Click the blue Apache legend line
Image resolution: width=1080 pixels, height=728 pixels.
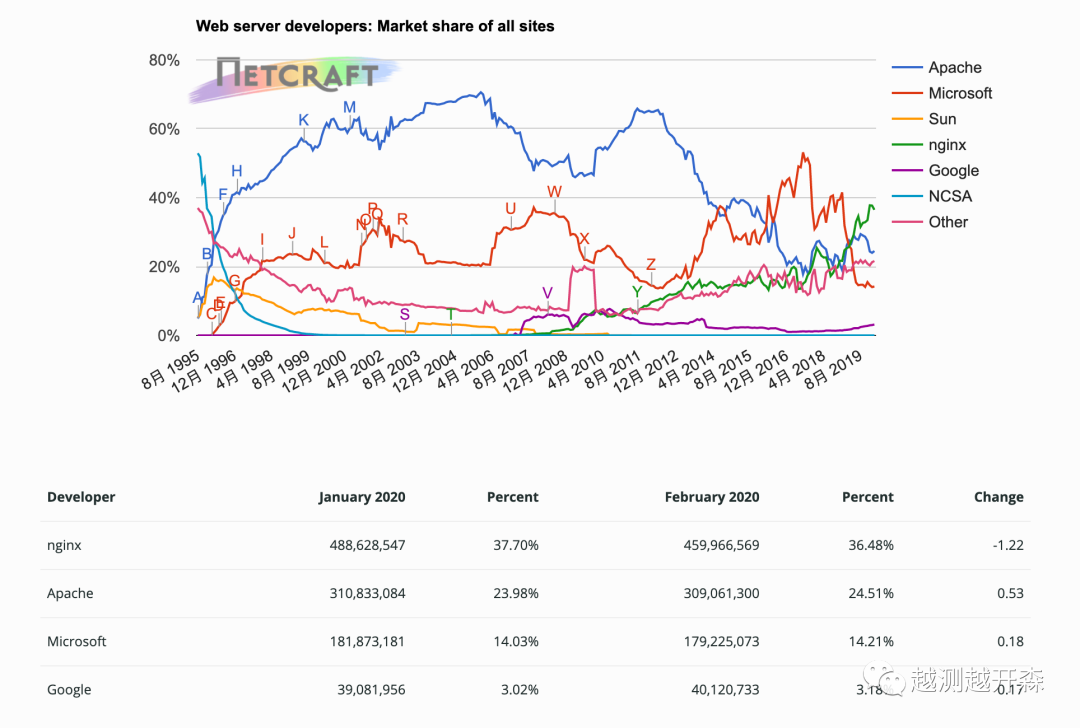pyautogui.click(x=906, y=68)
